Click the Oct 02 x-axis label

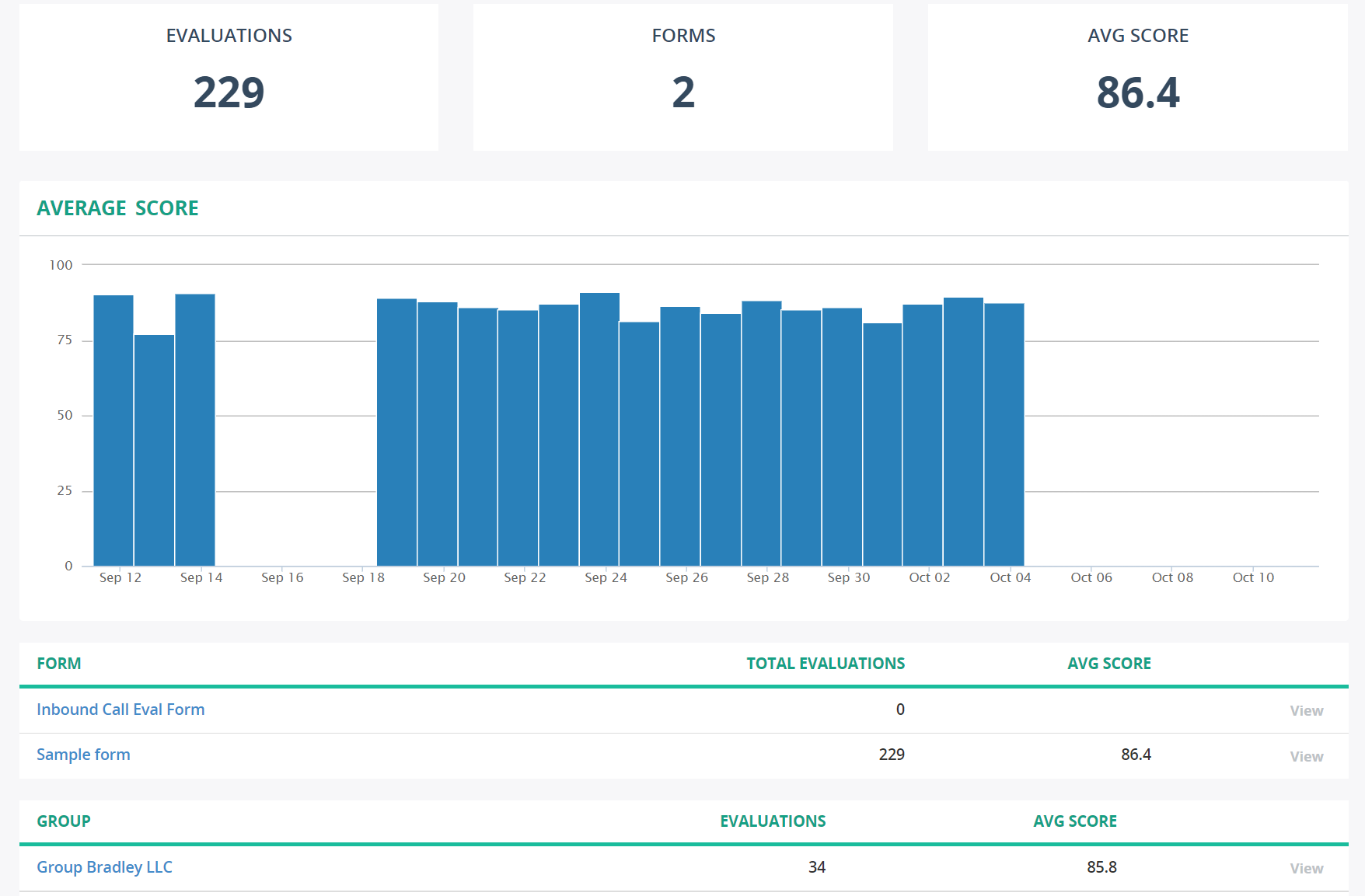click(x=930, y=577)
